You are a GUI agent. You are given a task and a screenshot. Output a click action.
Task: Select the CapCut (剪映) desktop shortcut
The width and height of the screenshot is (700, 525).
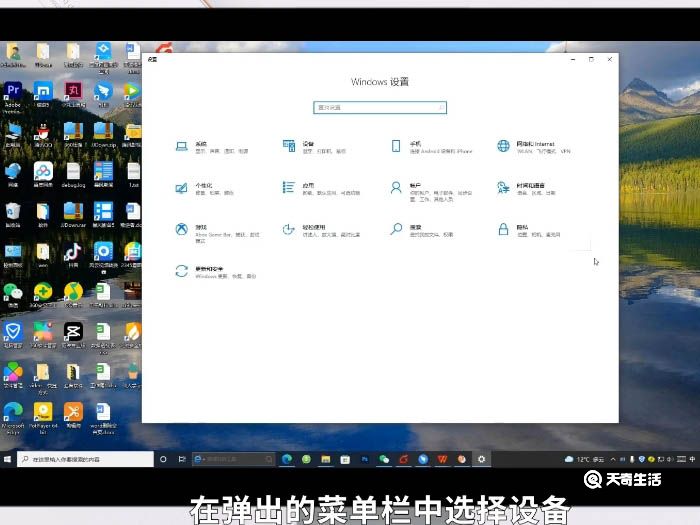pos(73,335)
